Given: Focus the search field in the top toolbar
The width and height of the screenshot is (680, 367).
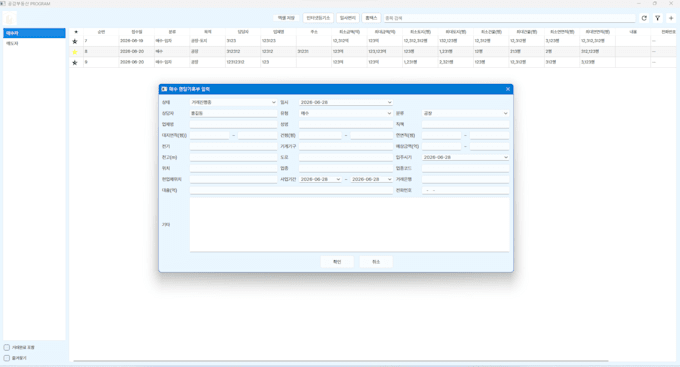Looking at the screenshot, I should 510,18.
